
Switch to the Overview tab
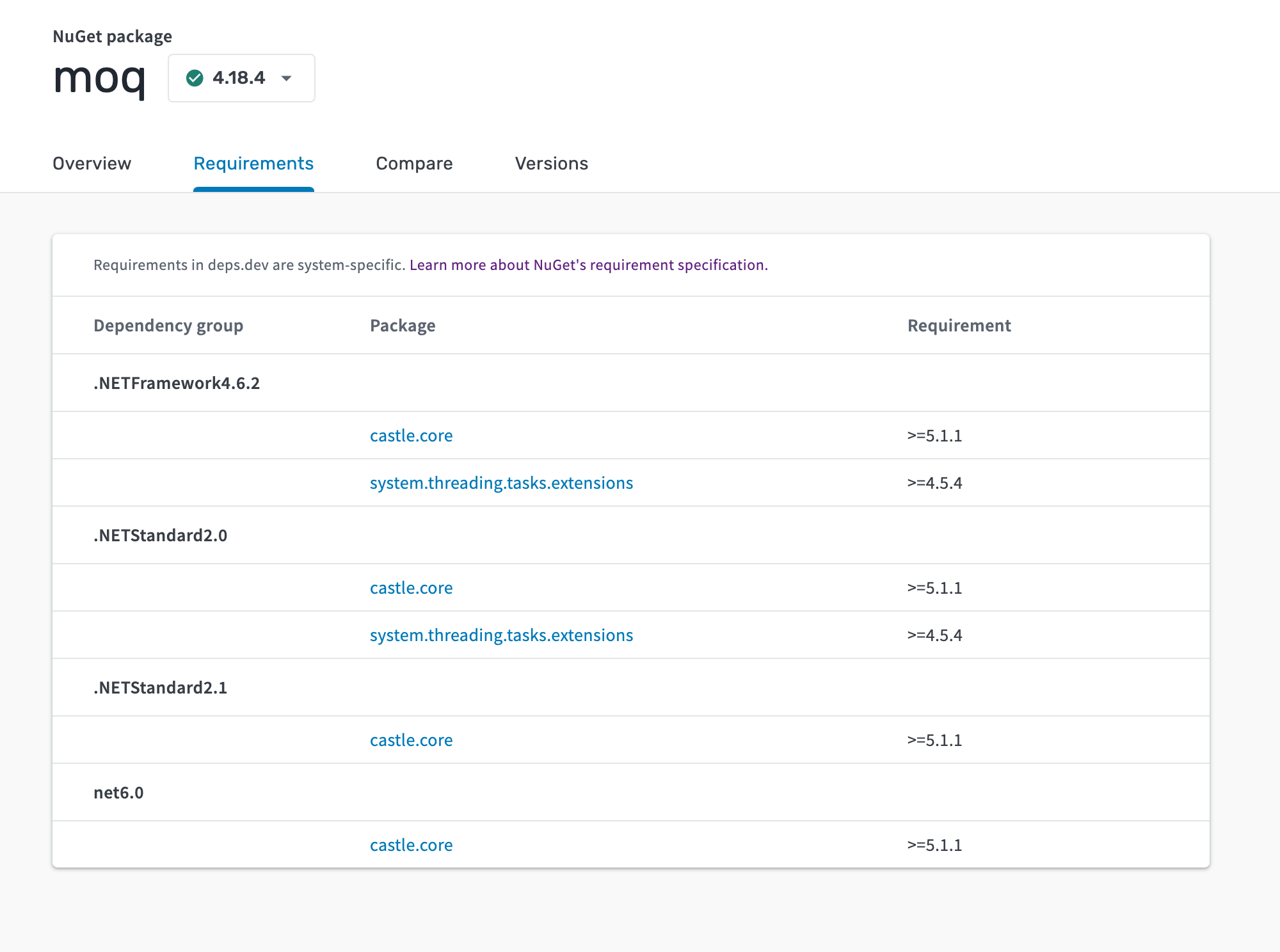coord(92,164)
